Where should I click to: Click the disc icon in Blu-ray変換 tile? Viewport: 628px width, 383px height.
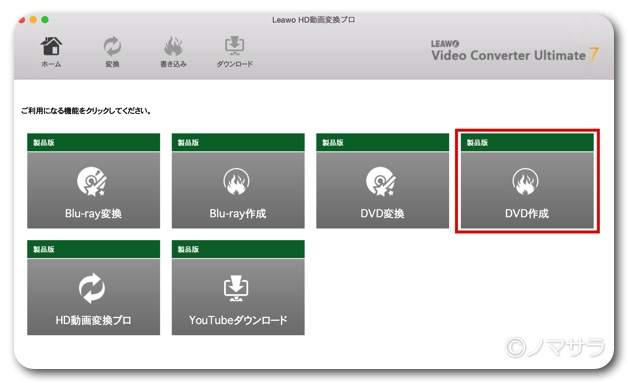pos(92,181)
